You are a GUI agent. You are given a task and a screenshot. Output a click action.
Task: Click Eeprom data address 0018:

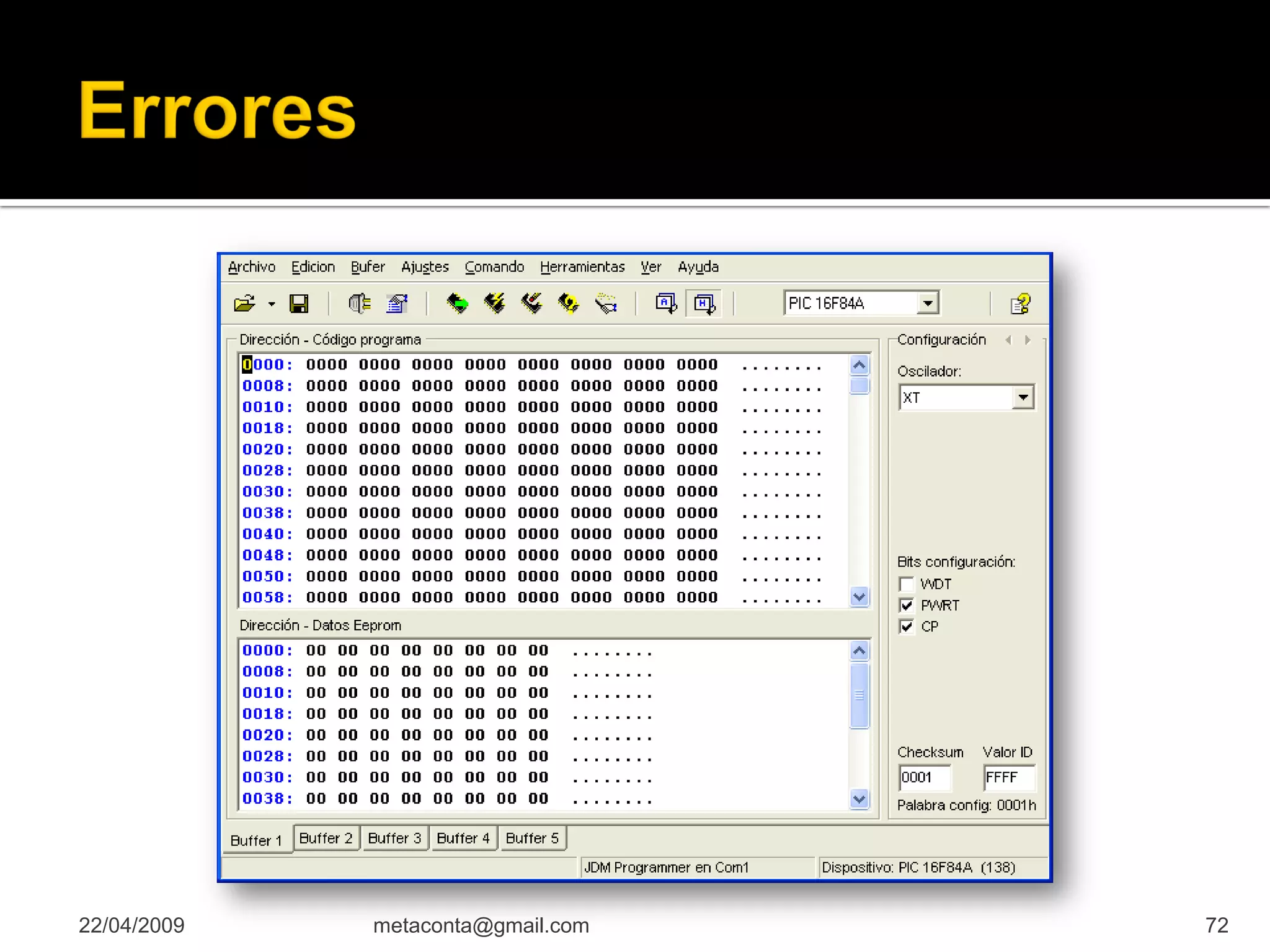[267, 713]
